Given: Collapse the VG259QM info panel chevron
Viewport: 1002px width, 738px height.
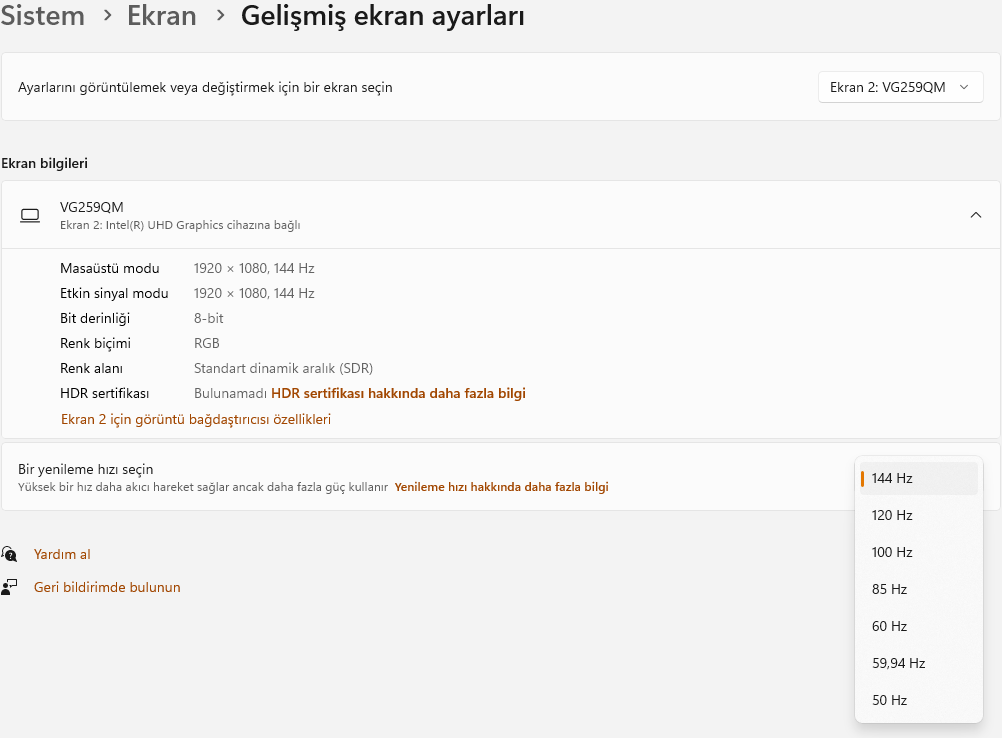Looking at the screenshot, I should 975,215.
